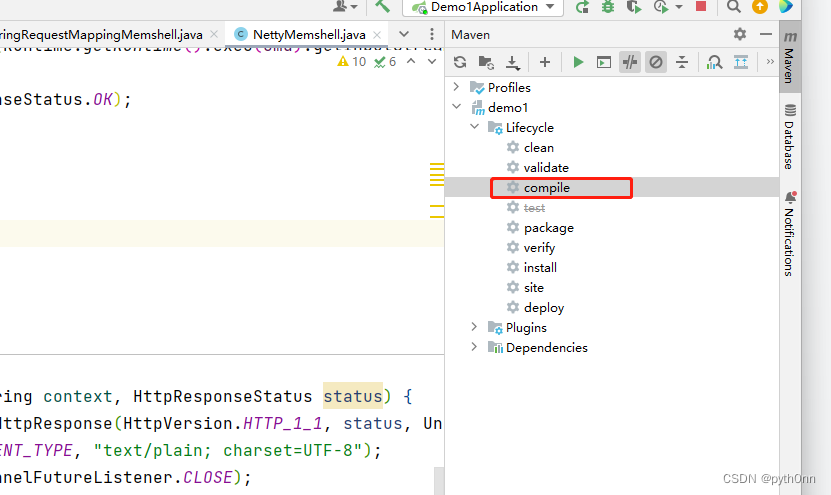Switch to the RequestMappingMemshell.java tab
831x495 pixels.
pos(101,34)
